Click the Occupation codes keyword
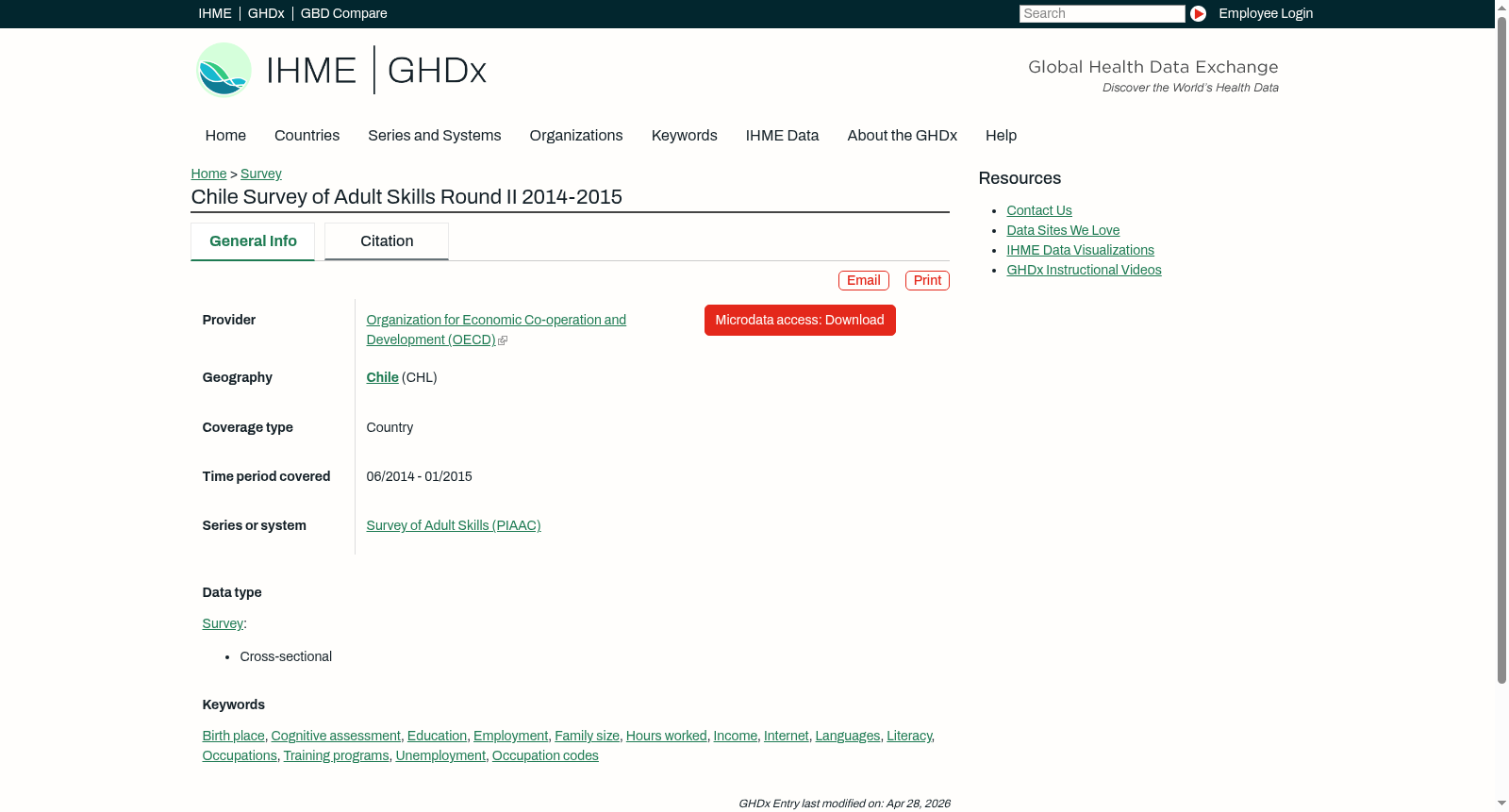 [545, 755]
